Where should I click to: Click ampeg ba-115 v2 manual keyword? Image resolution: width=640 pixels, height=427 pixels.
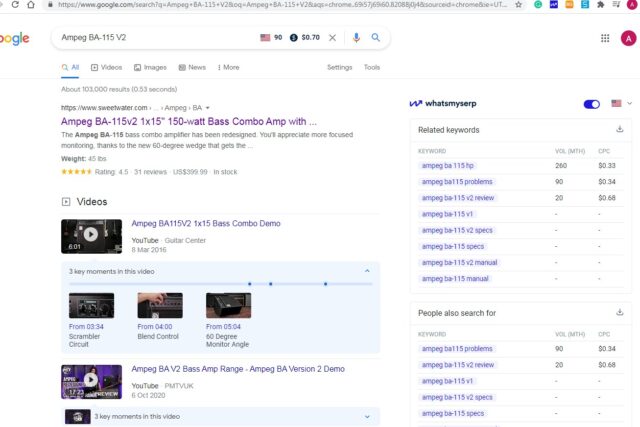click(459, 262)
